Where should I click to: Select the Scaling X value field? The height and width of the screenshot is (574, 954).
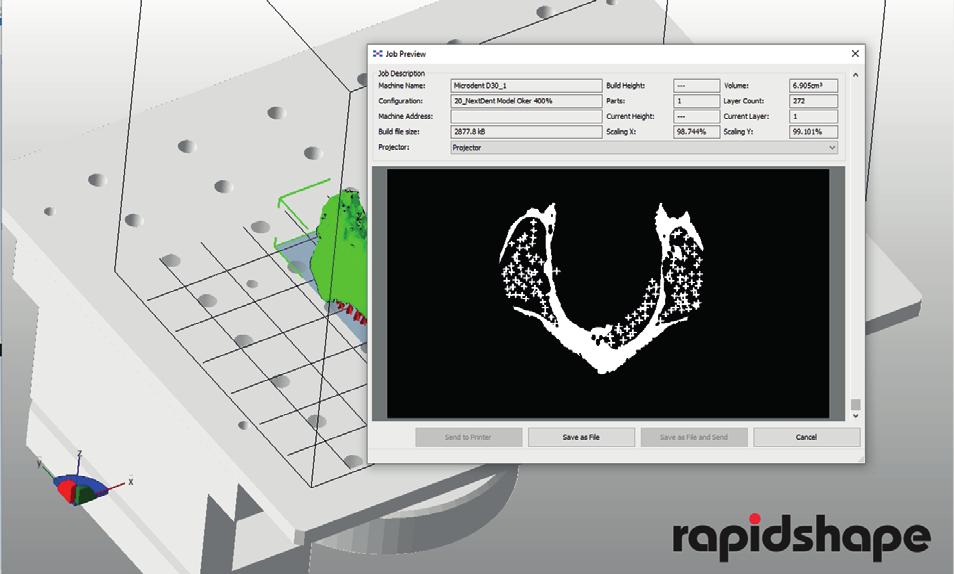coord(696,131)
